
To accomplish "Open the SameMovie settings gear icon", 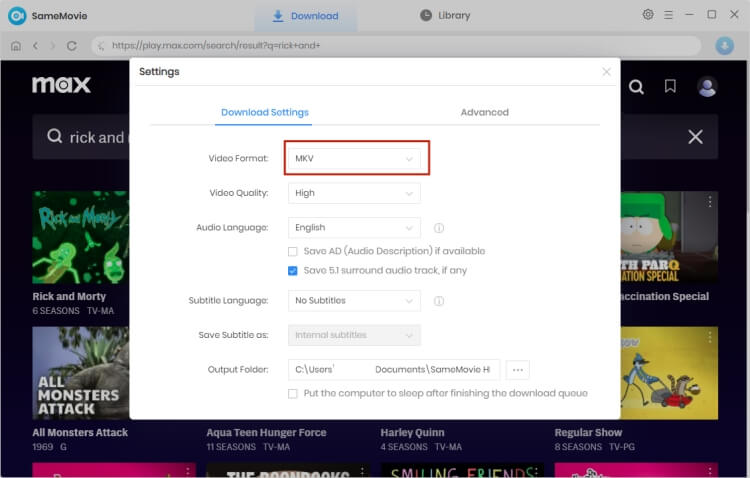I will click(648, 15).
